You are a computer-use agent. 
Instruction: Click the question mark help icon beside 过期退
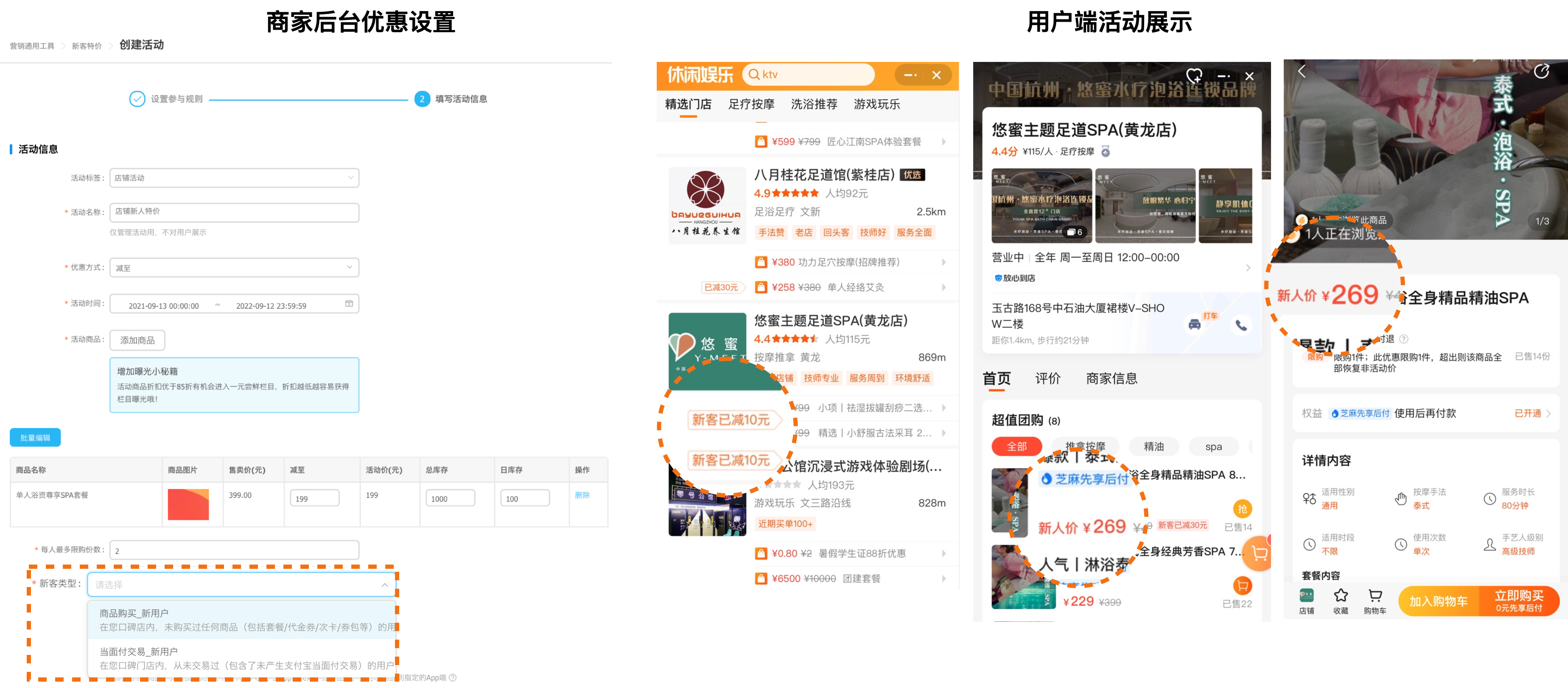tap(1404, 338)
